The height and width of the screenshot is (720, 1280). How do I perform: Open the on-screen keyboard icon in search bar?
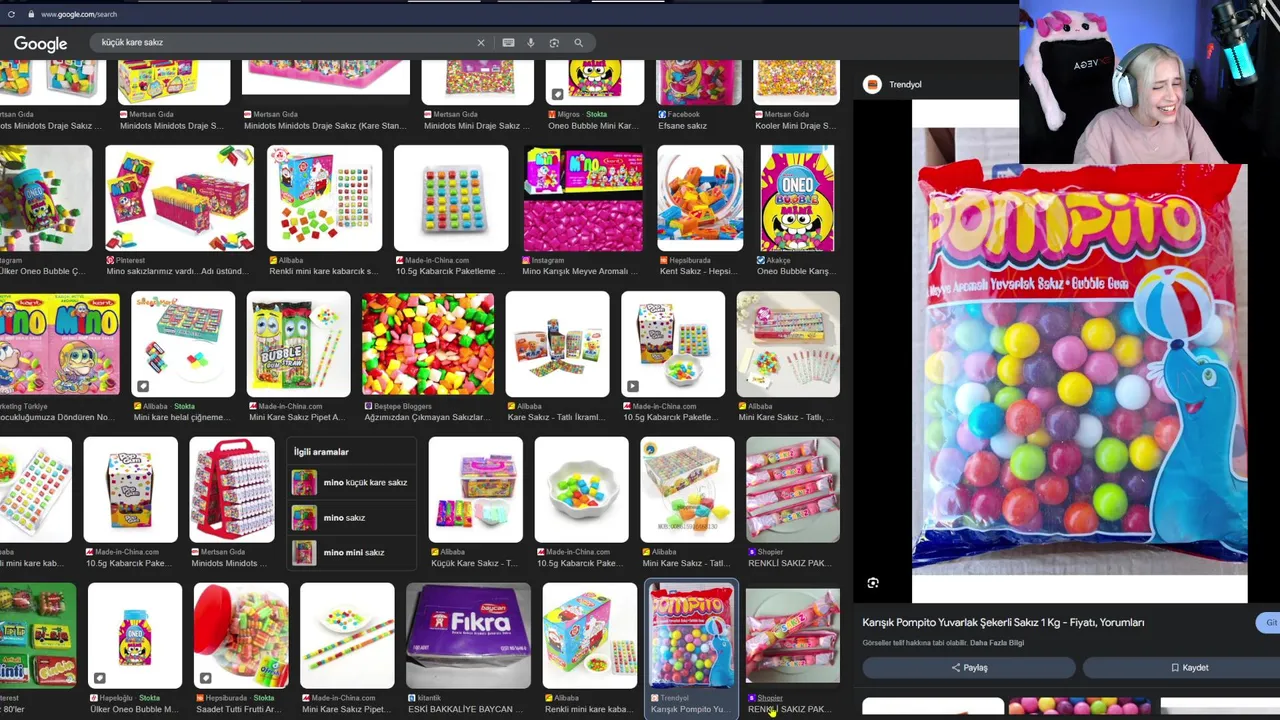coord(508,43)
